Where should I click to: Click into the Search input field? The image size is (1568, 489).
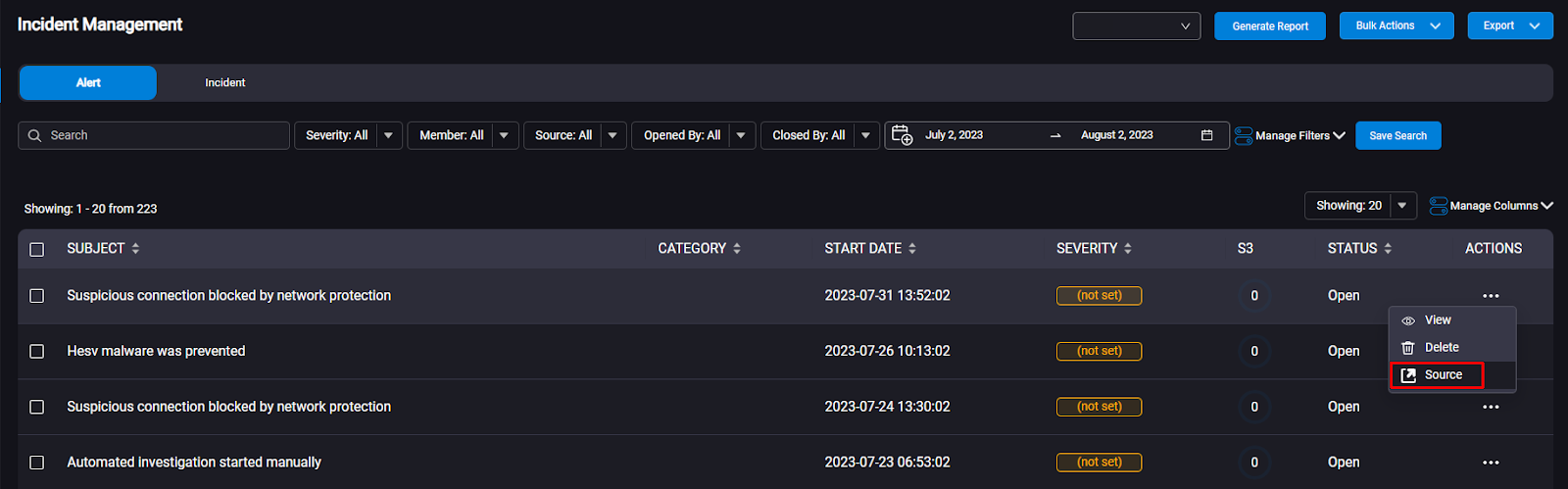pos(154,135)
